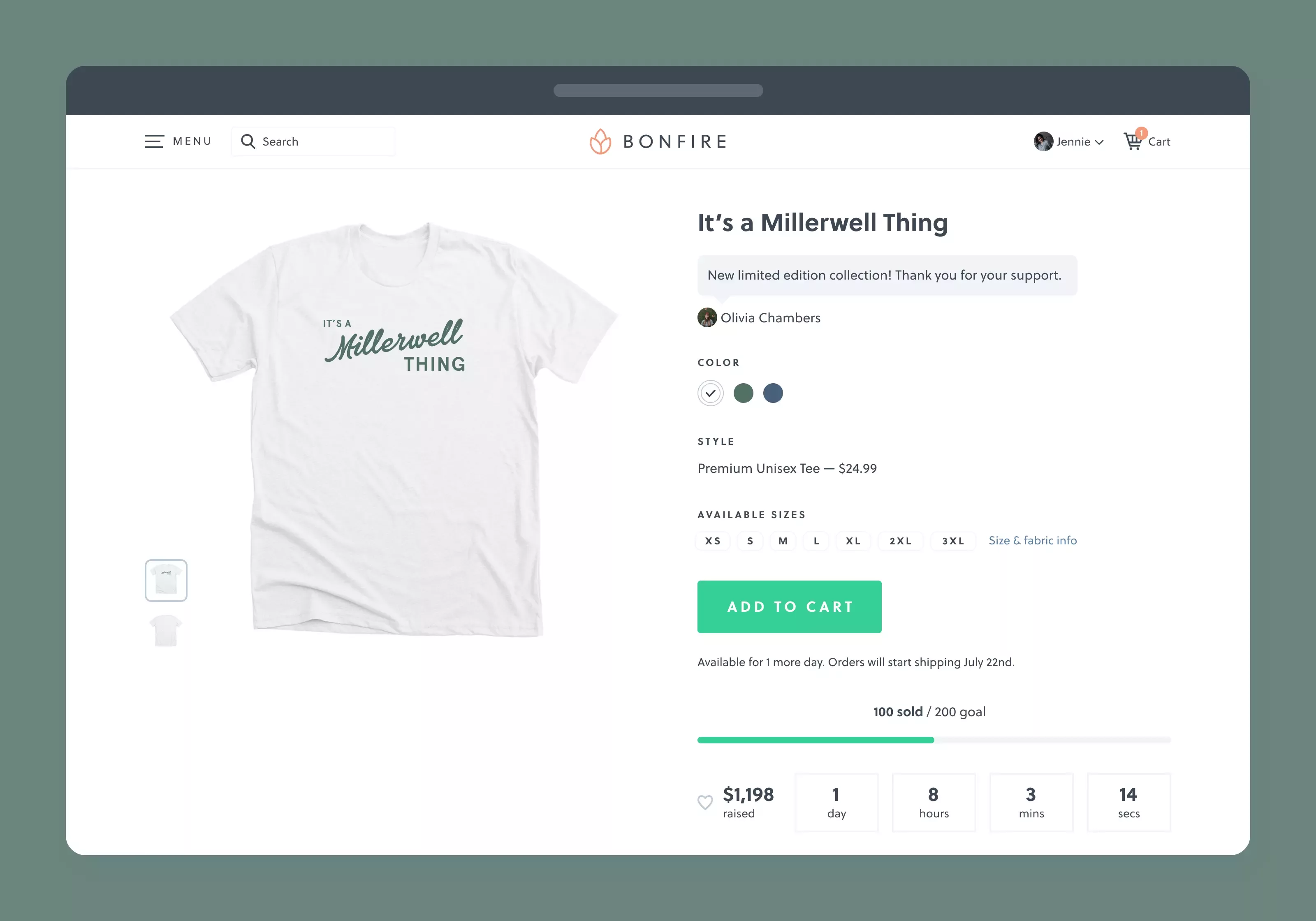Click Olivia Chambers' avatar picture
This screenshot has height=921, width=1316.
[x=707, y=317]
